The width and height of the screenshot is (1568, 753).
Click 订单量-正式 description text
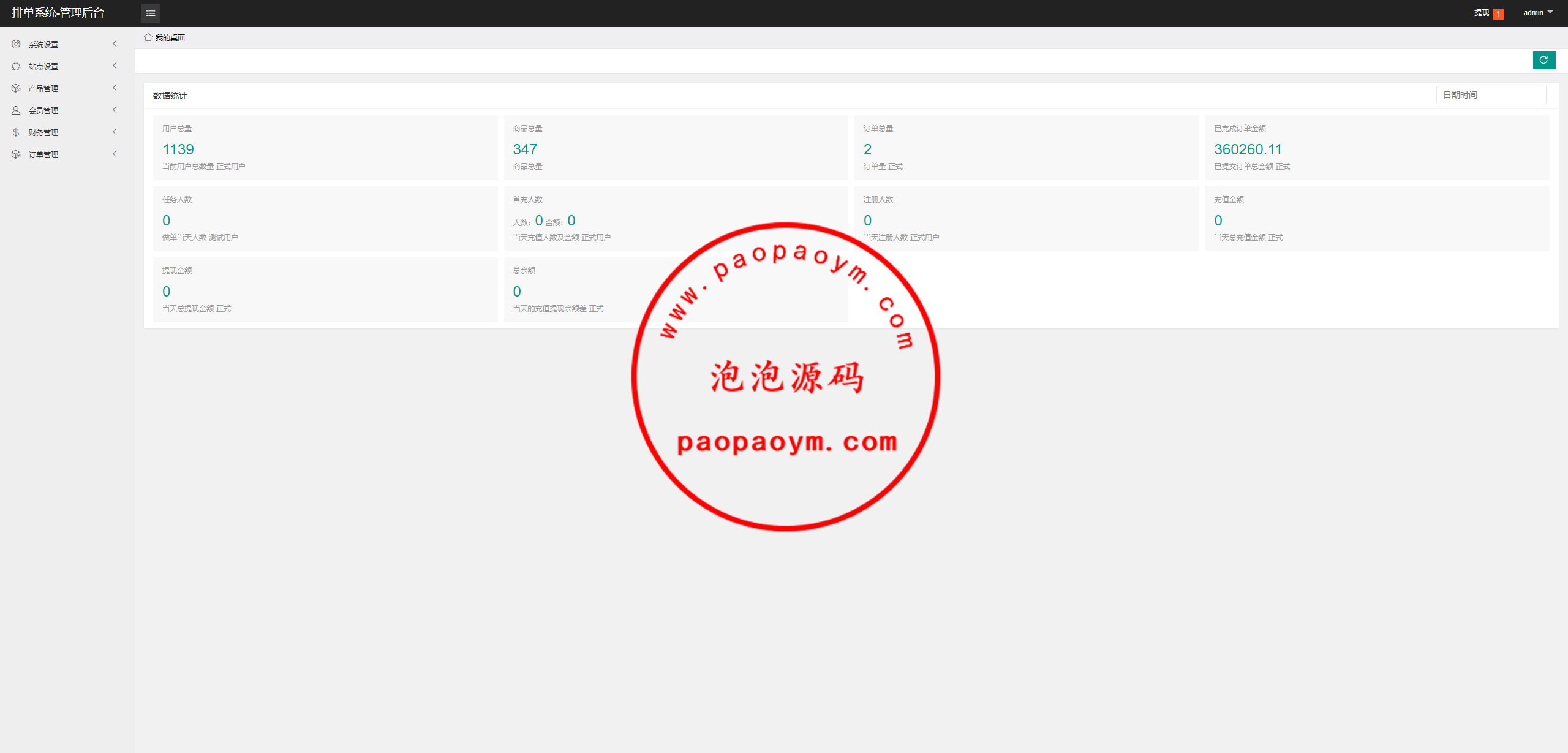tap(883, 167)
